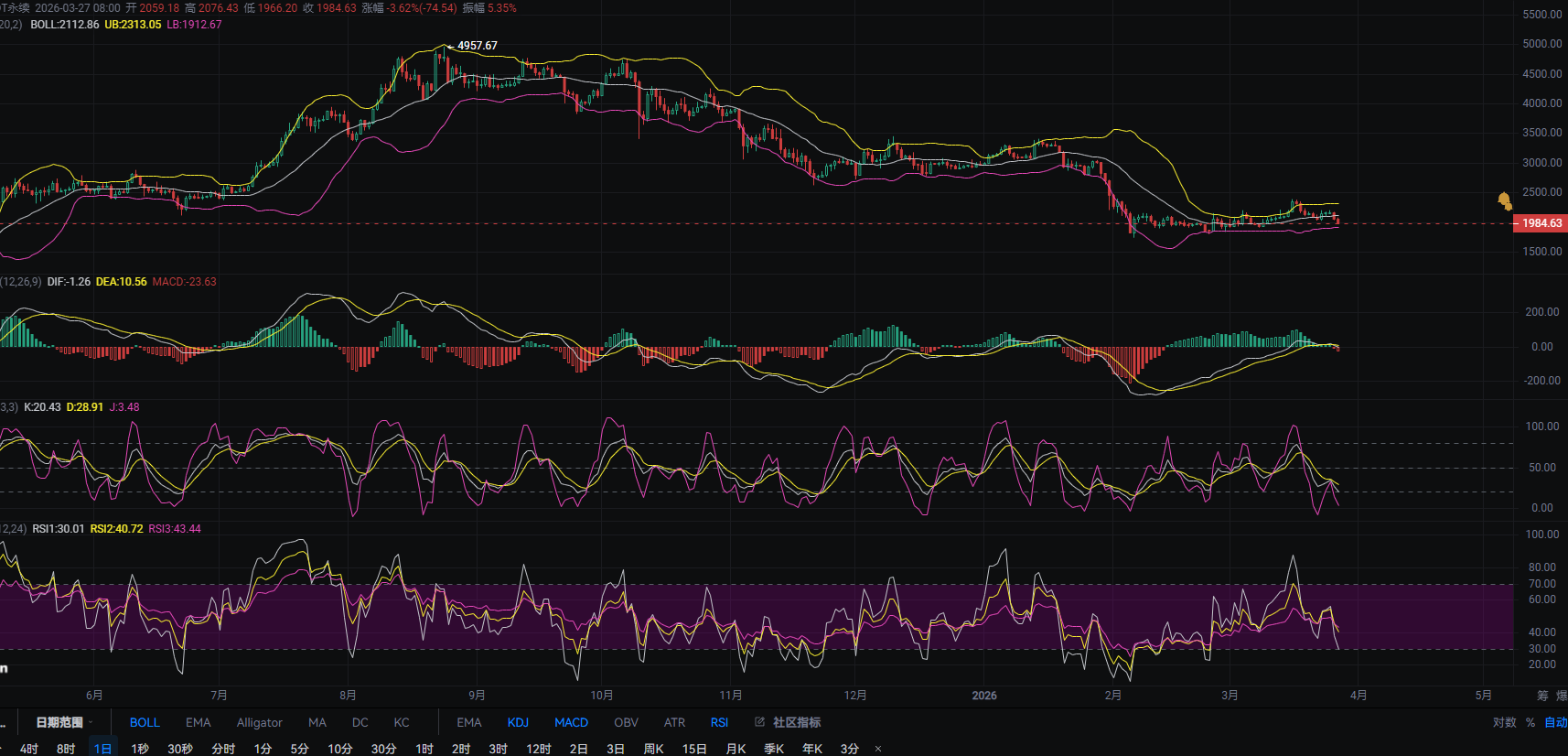Click 自动 auto-scale button
1568x756 pixels.
click(1555, 722)
